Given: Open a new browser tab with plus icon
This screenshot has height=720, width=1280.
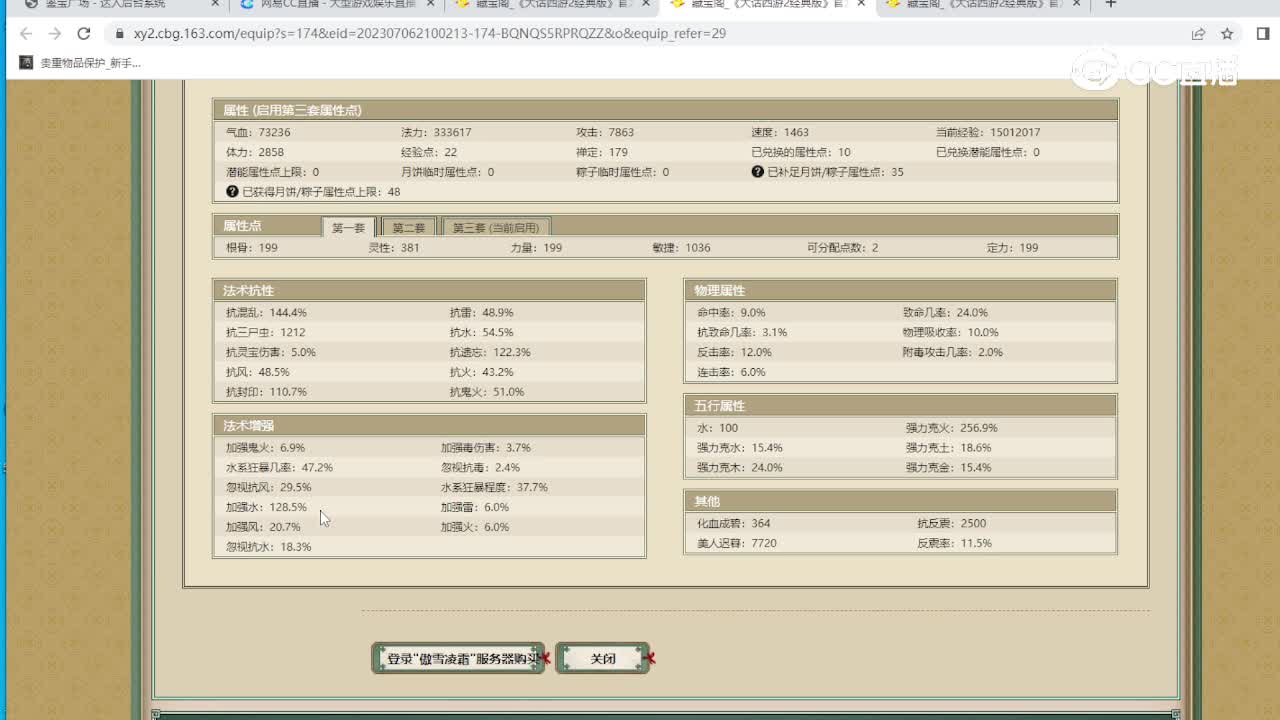Looking at the screenshot, I should coord(1110,5).
